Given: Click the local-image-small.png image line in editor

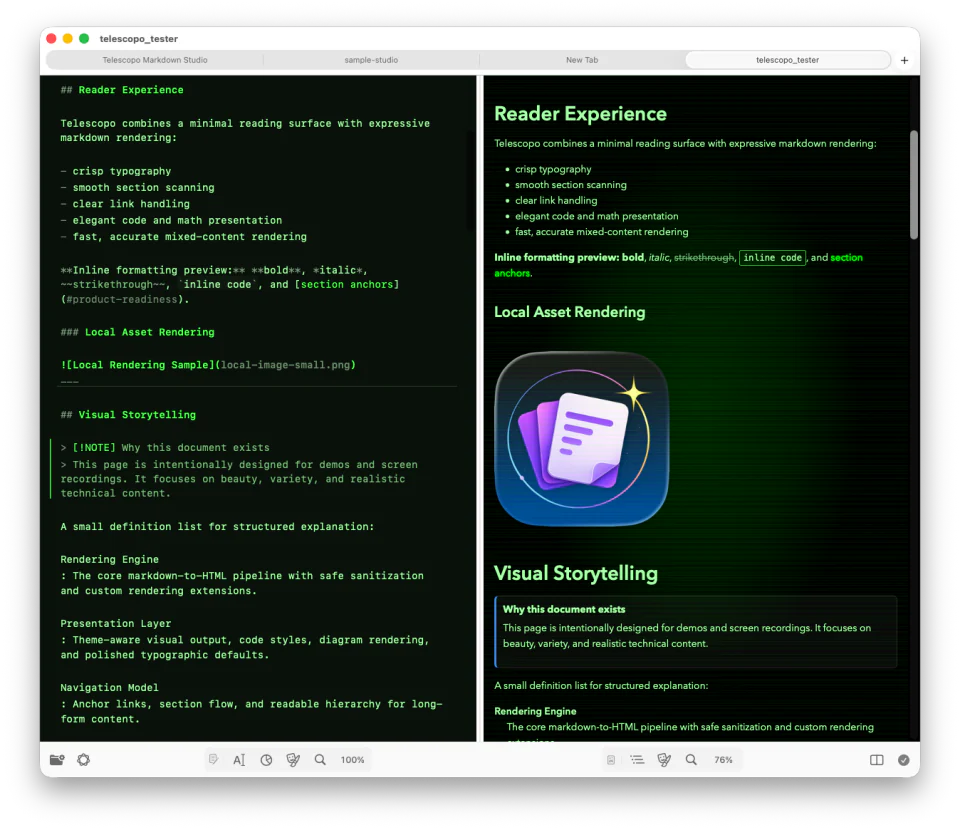Looking at the screenshot, I should (x=208, y=365).
